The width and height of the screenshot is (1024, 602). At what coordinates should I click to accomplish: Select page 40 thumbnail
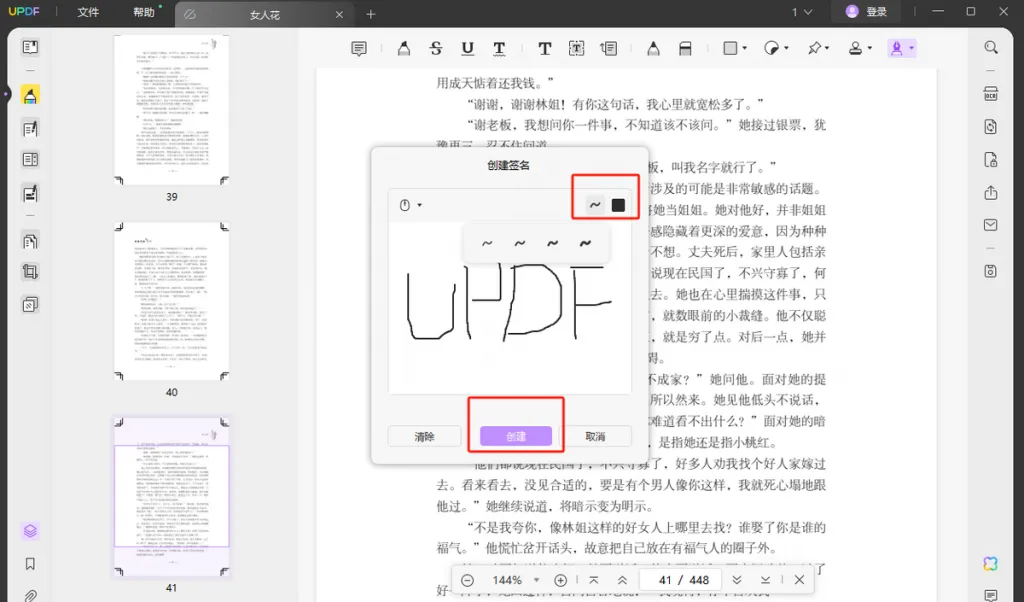pos(172,301)
